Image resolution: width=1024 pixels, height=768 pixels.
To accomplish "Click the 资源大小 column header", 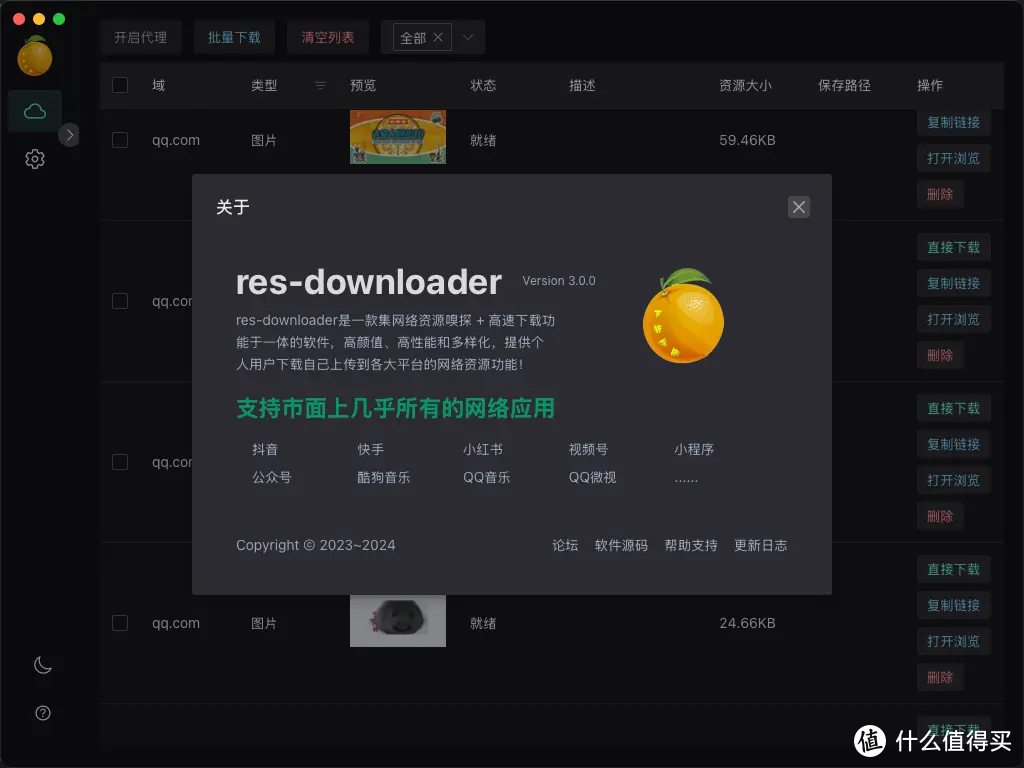I will point(745,85).
